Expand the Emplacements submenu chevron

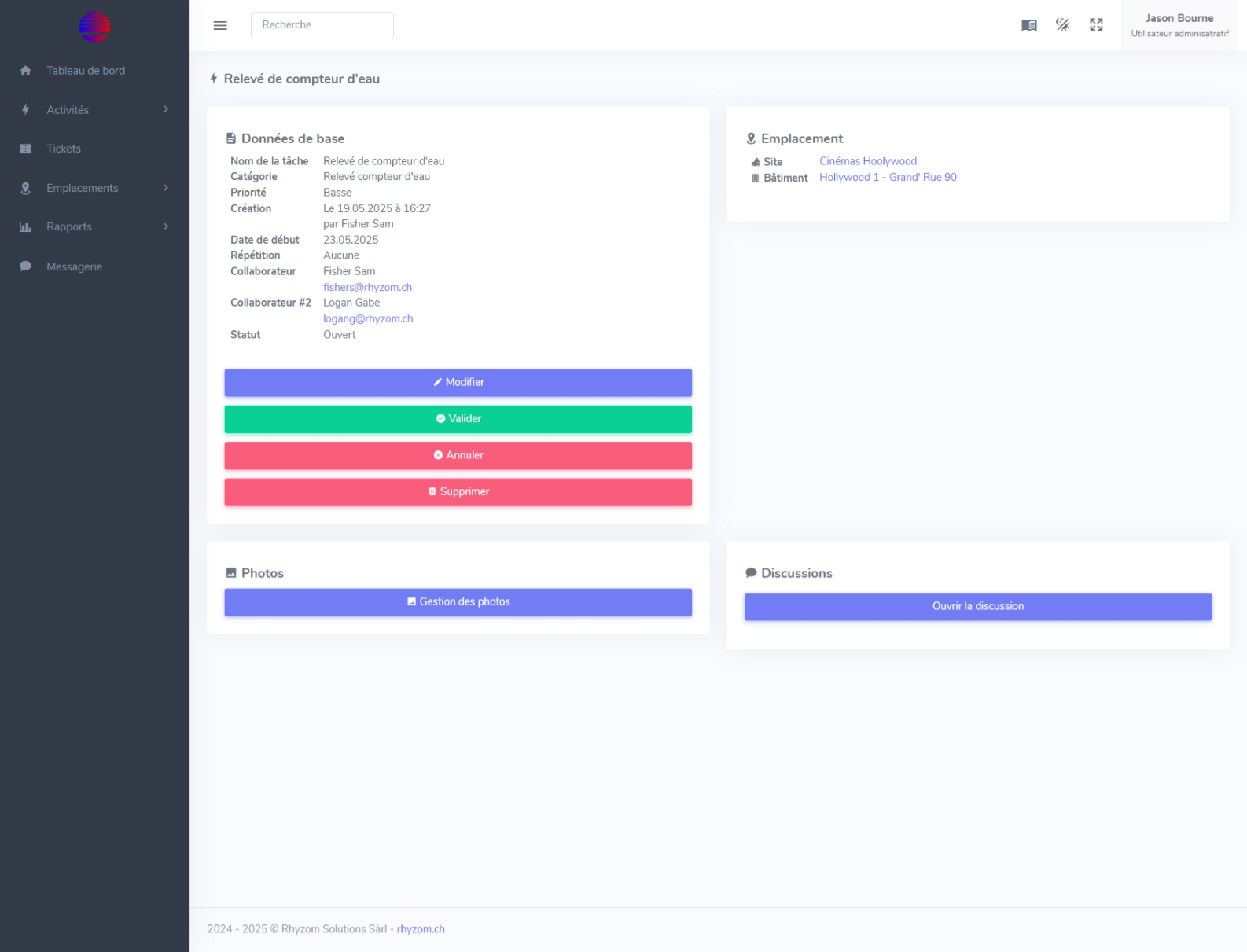(x=166, y=188)
